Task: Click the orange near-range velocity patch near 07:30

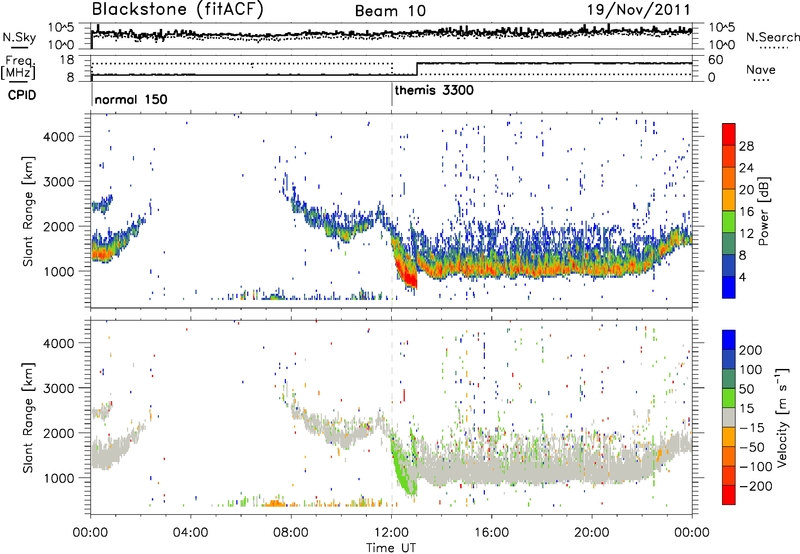Action: point(276,503)
